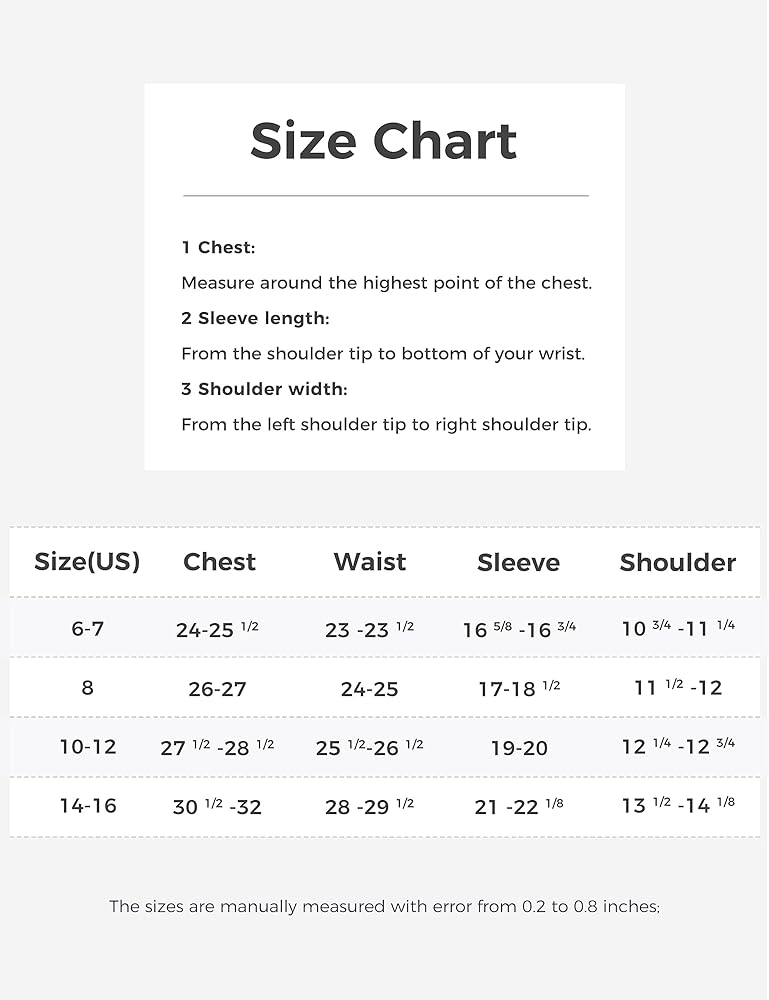Click the Size Chart title
The height and width of the screenshot is (1000, 769).
pos(383,141)
